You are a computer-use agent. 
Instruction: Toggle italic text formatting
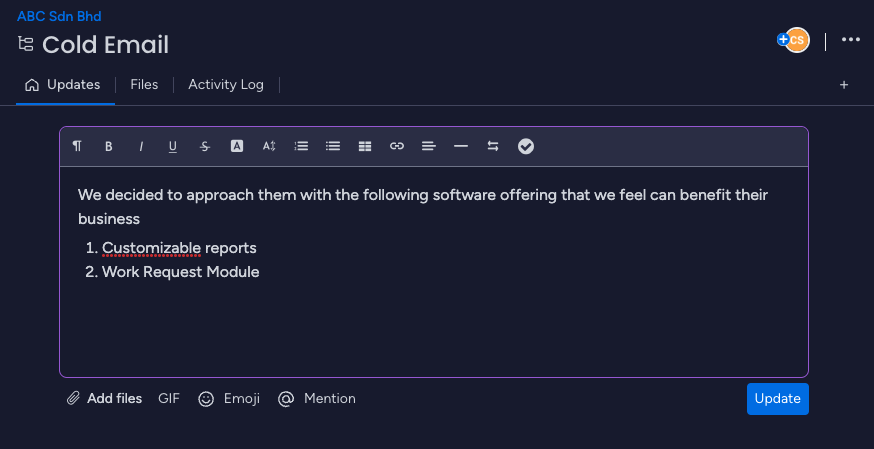141,146
